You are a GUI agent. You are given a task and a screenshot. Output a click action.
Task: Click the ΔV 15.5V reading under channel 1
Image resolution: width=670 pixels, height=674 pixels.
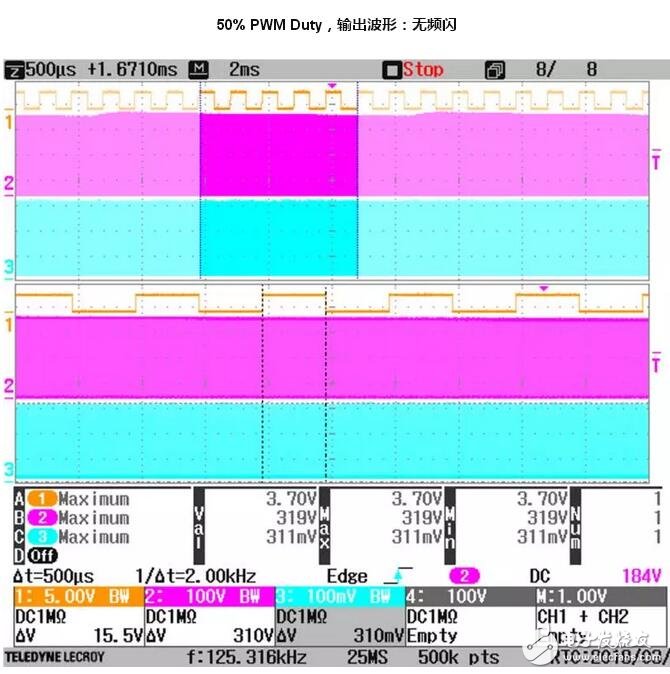(x=79, y=635)
